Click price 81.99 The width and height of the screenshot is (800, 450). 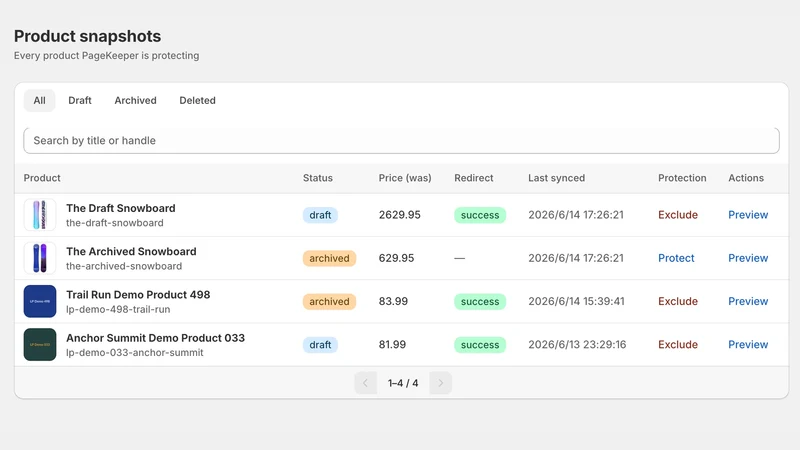(392, 344)
